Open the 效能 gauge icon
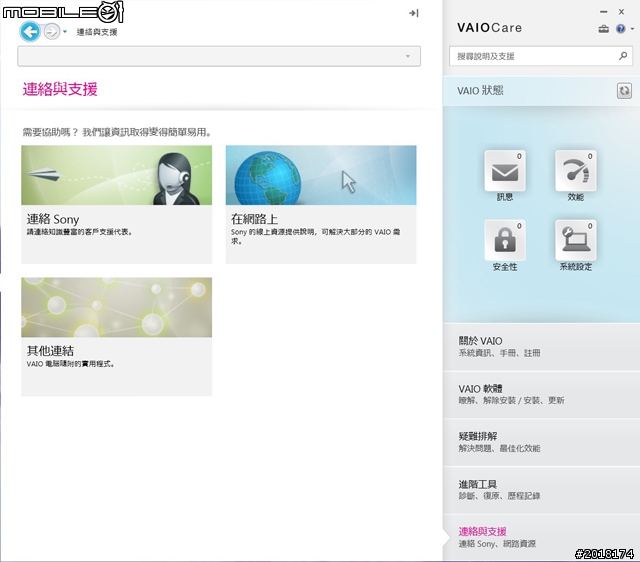Image resolution: width=640 pixels, height=562 pixels. (576, 171)
